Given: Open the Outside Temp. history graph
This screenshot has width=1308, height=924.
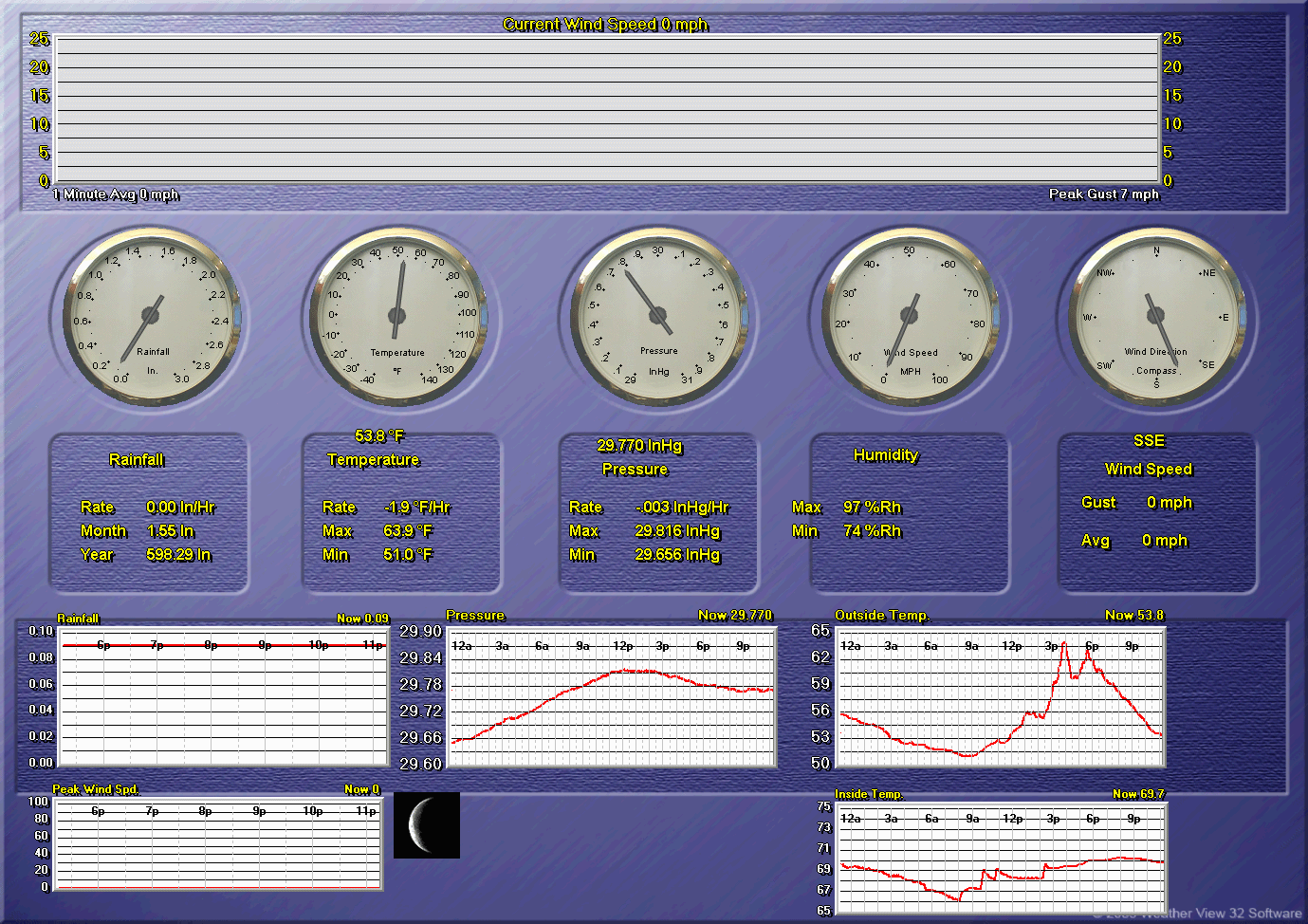Looking at the screenshot, I should pos(1001,698).
